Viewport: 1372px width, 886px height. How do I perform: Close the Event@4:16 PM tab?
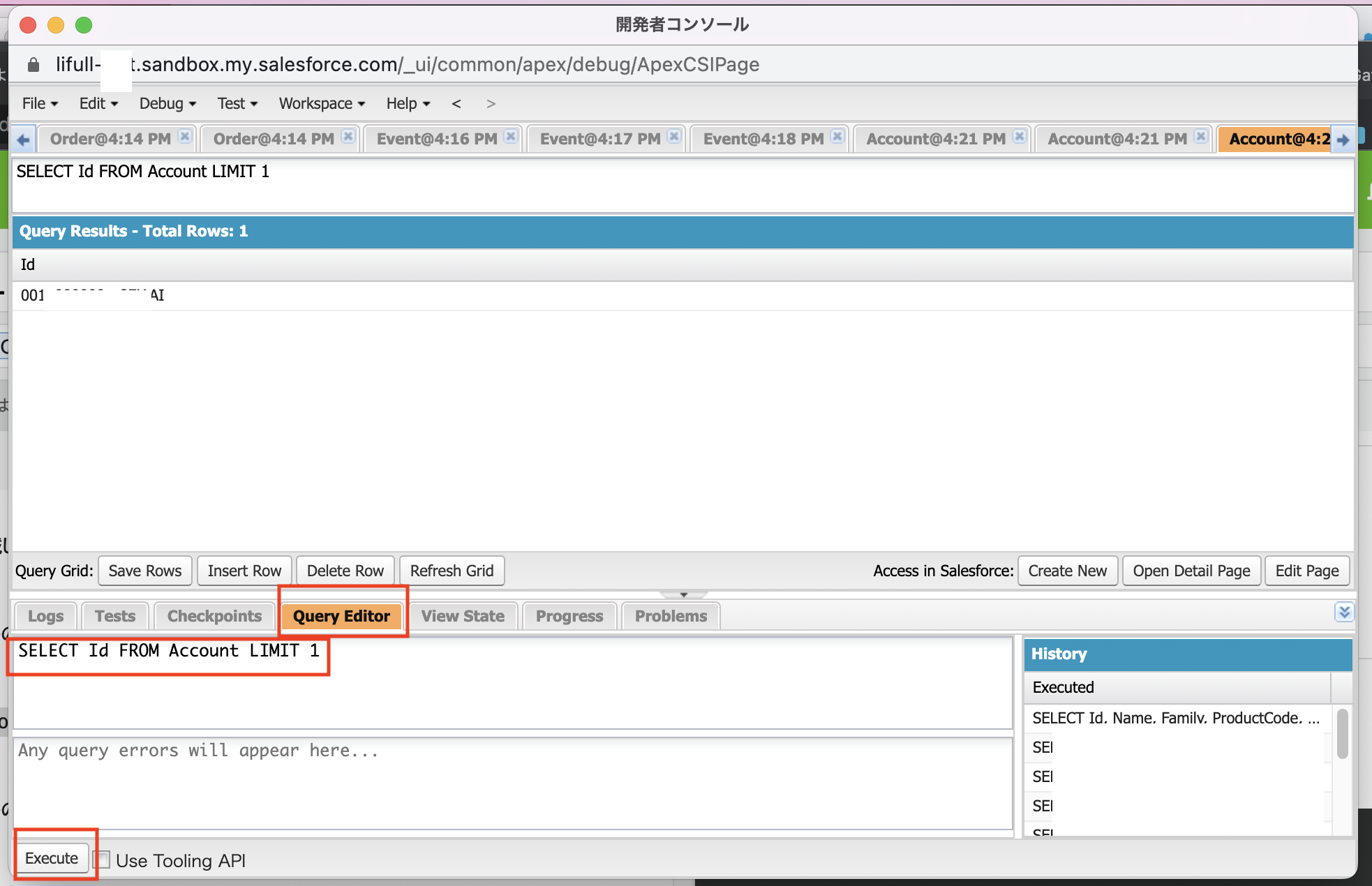coord(511,137)
